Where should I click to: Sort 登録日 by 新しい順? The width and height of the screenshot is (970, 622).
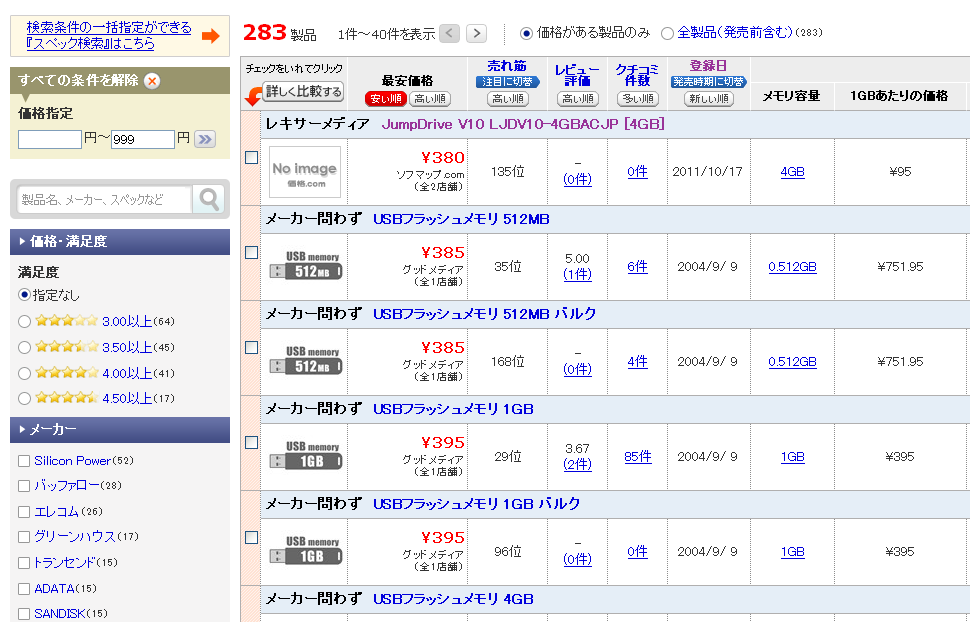[x=708, y=99]
